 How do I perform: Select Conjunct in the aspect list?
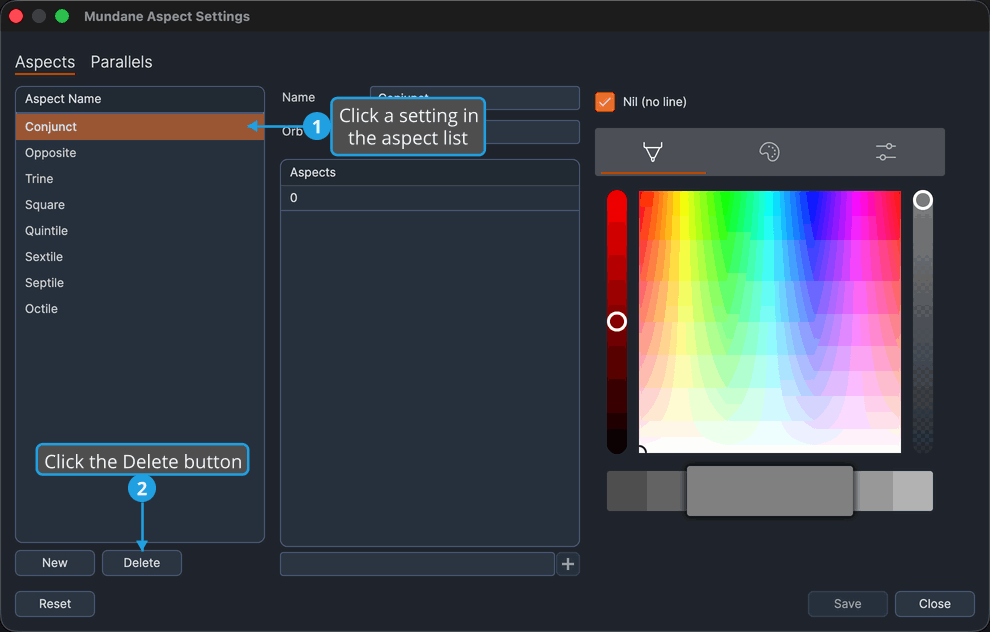[140, 126]
